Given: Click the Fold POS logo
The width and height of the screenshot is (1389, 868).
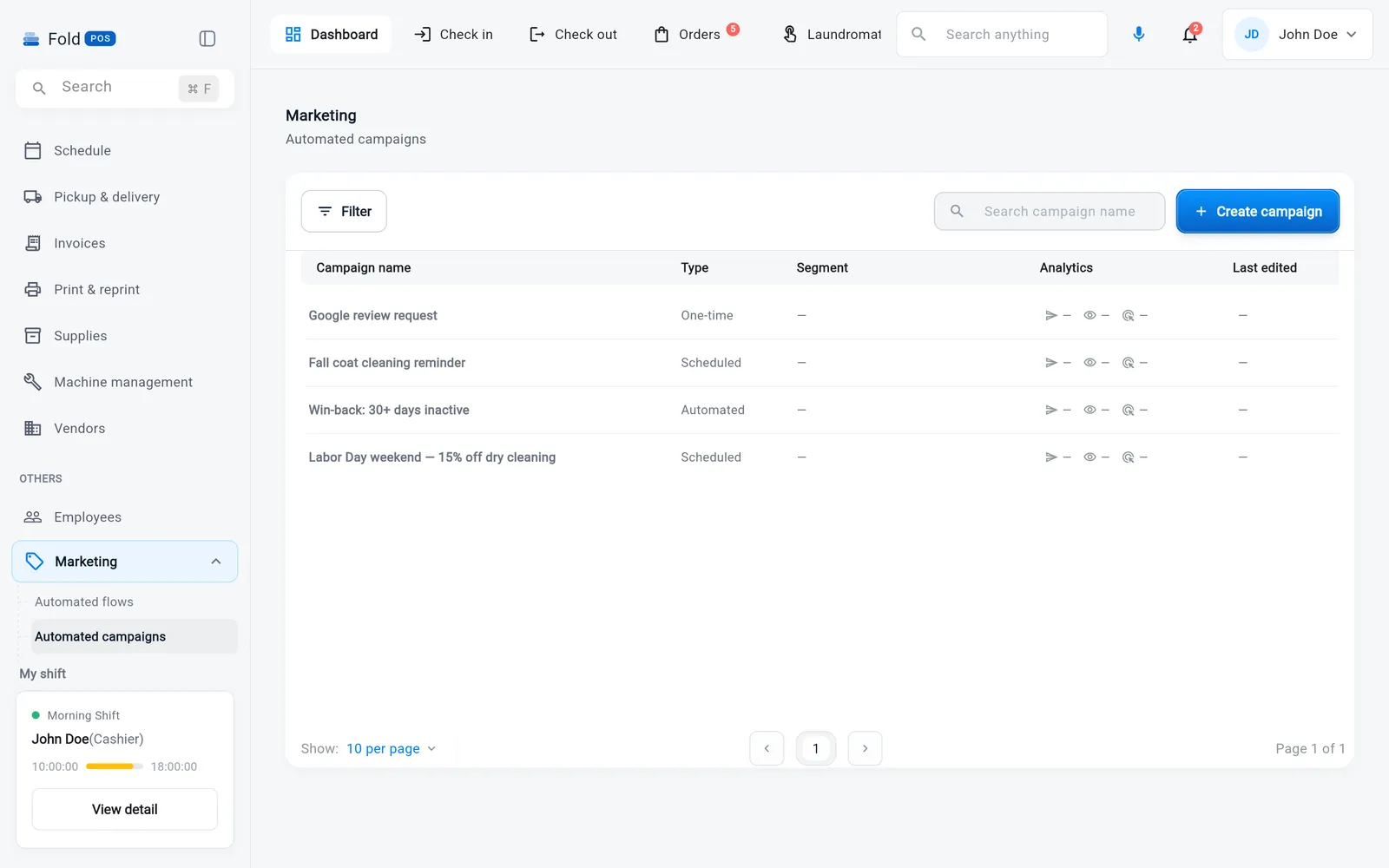Looking at the screenshot, I should (x=69, y=38).
